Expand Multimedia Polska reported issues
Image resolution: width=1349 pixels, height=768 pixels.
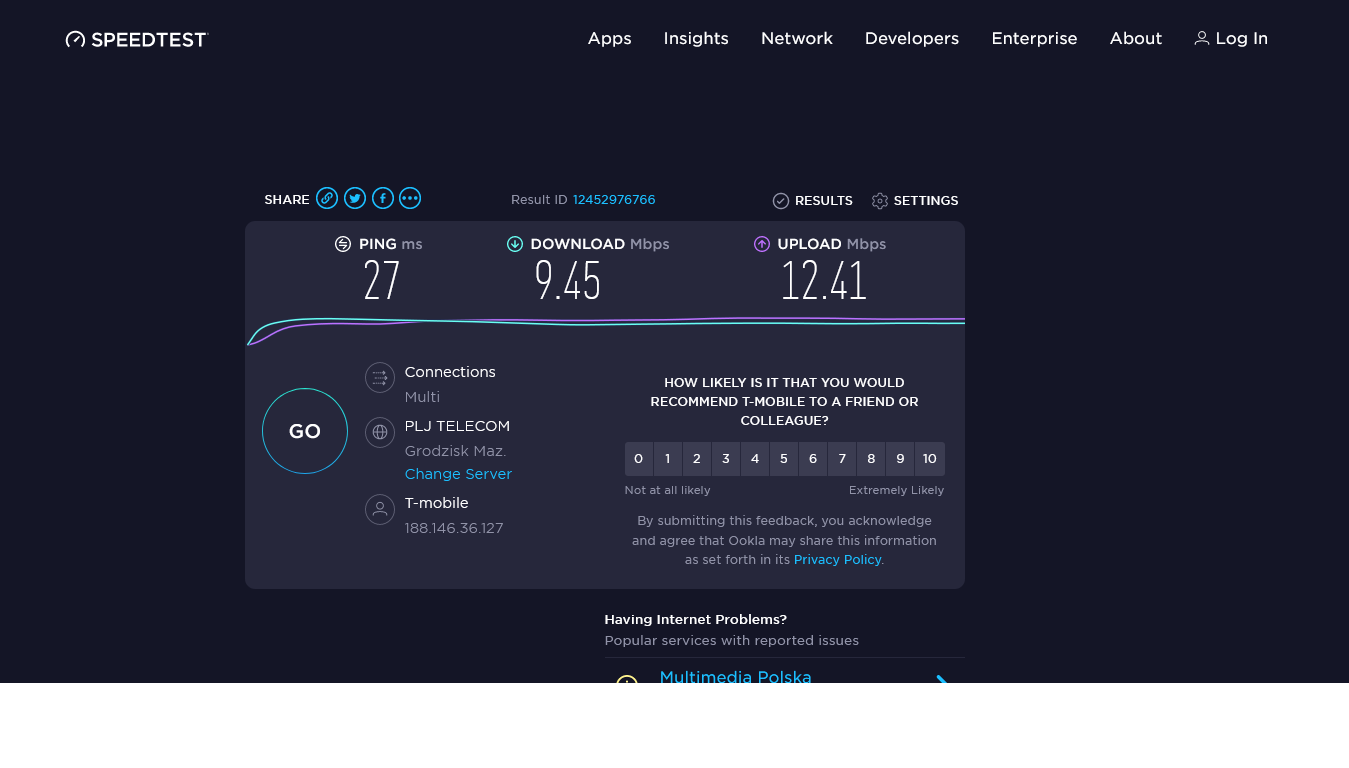click(x=940, y=681)
